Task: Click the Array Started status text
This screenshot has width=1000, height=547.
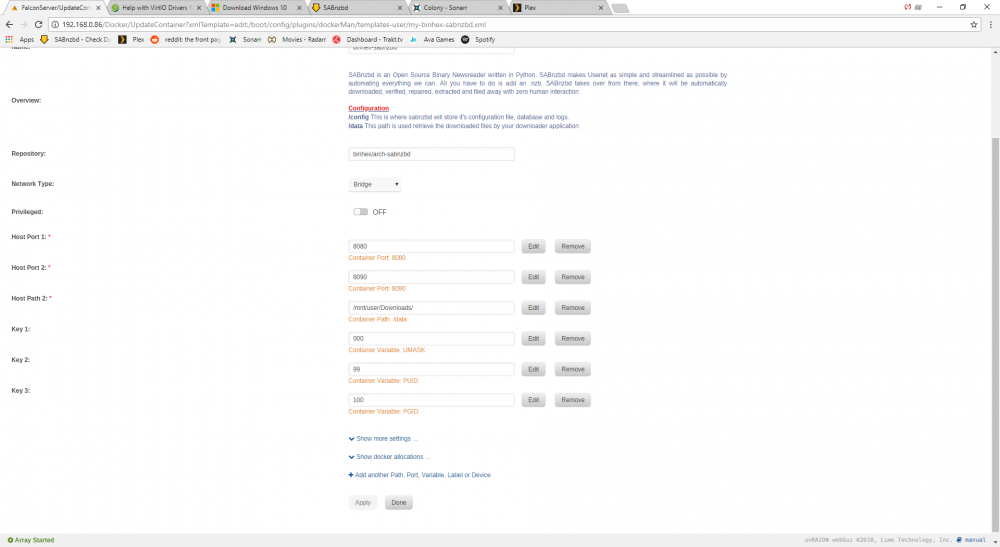Action: [31, 540]
